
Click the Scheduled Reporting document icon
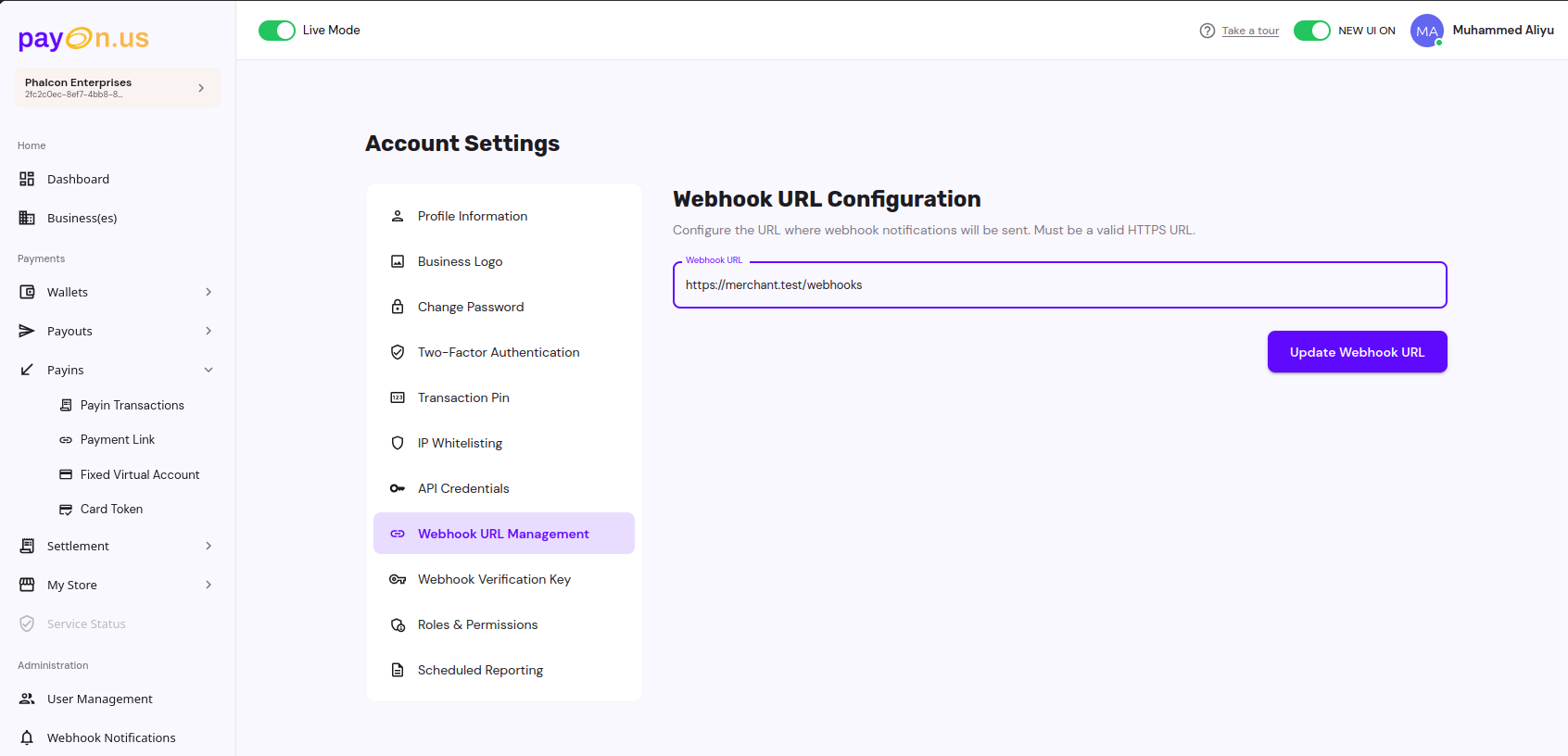pos(398,670)
